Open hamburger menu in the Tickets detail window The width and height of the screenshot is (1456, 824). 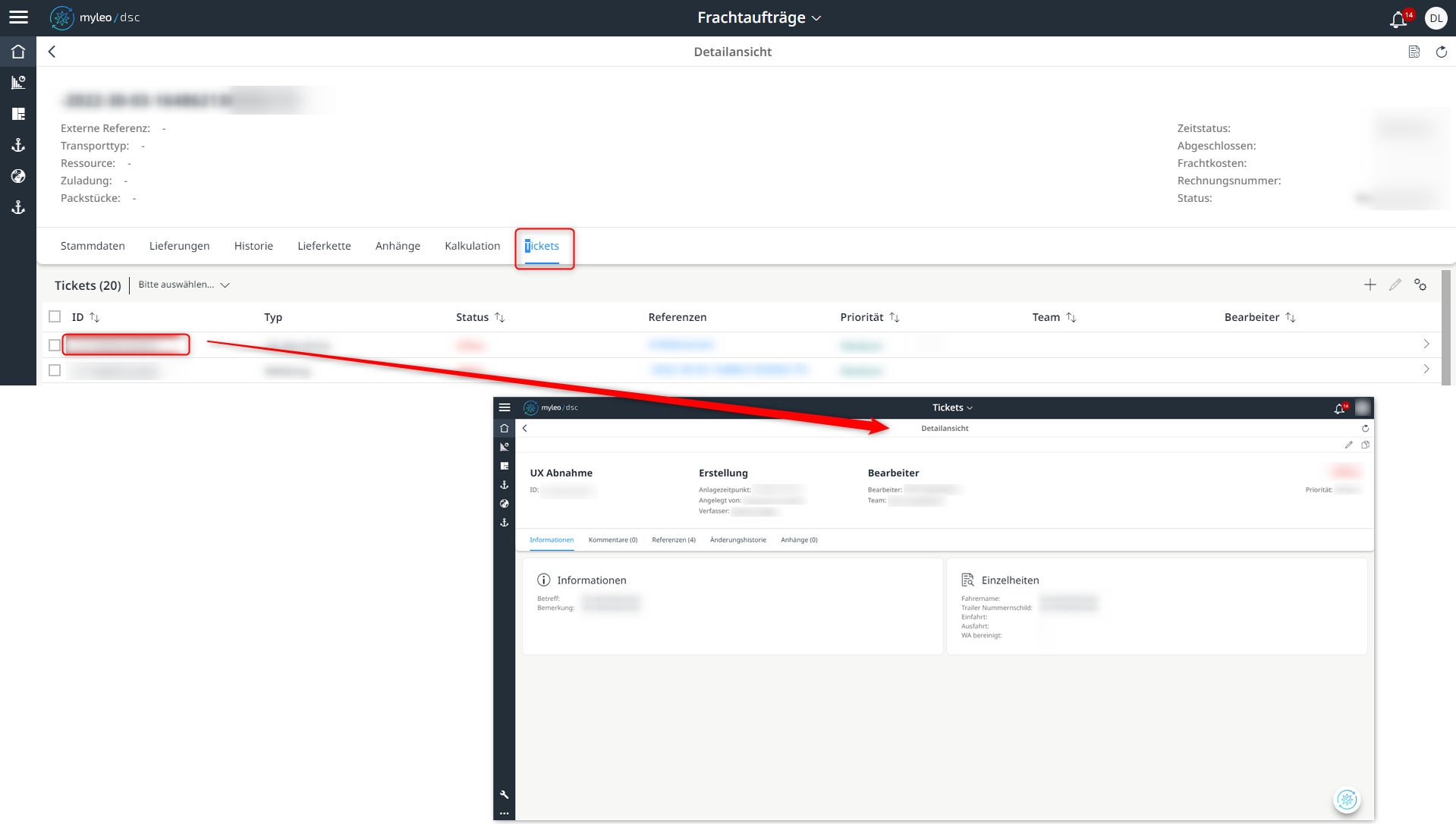[505, 407]
